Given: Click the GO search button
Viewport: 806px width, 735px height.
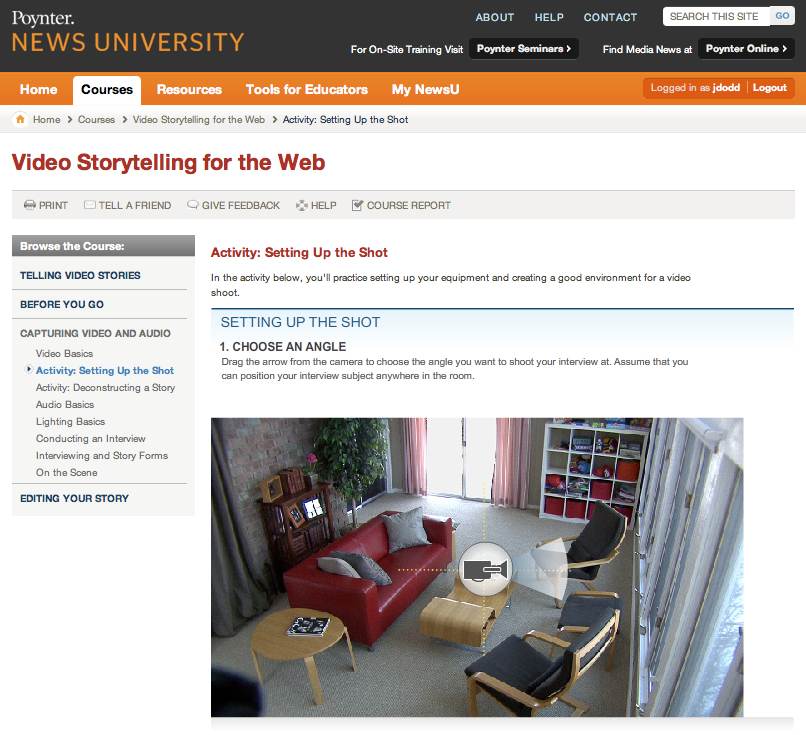Looking at the screenshot, I should coord(782,16).
